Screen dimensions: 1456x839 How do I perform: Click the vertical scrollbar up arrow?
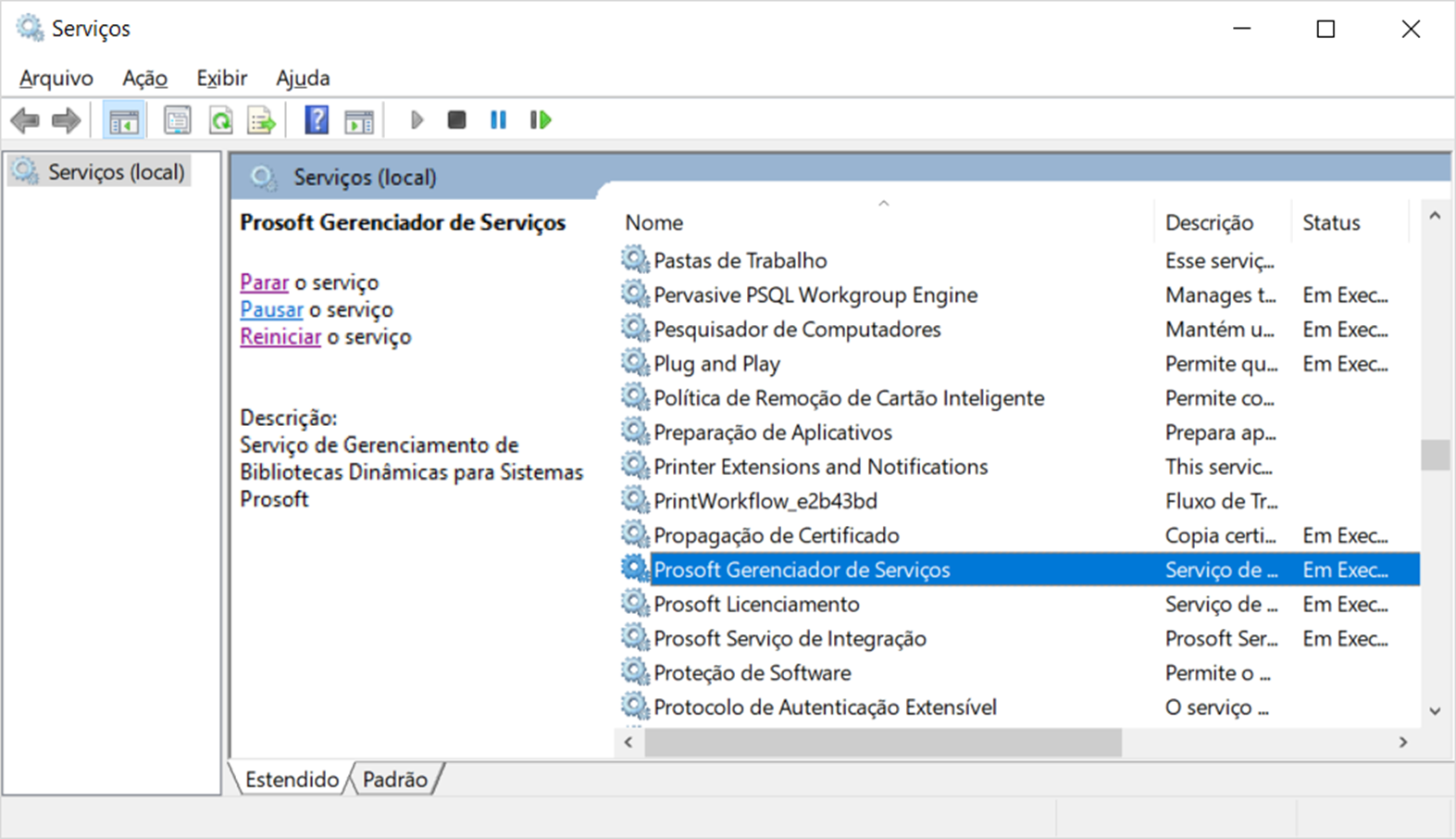tap(1435, 216)
